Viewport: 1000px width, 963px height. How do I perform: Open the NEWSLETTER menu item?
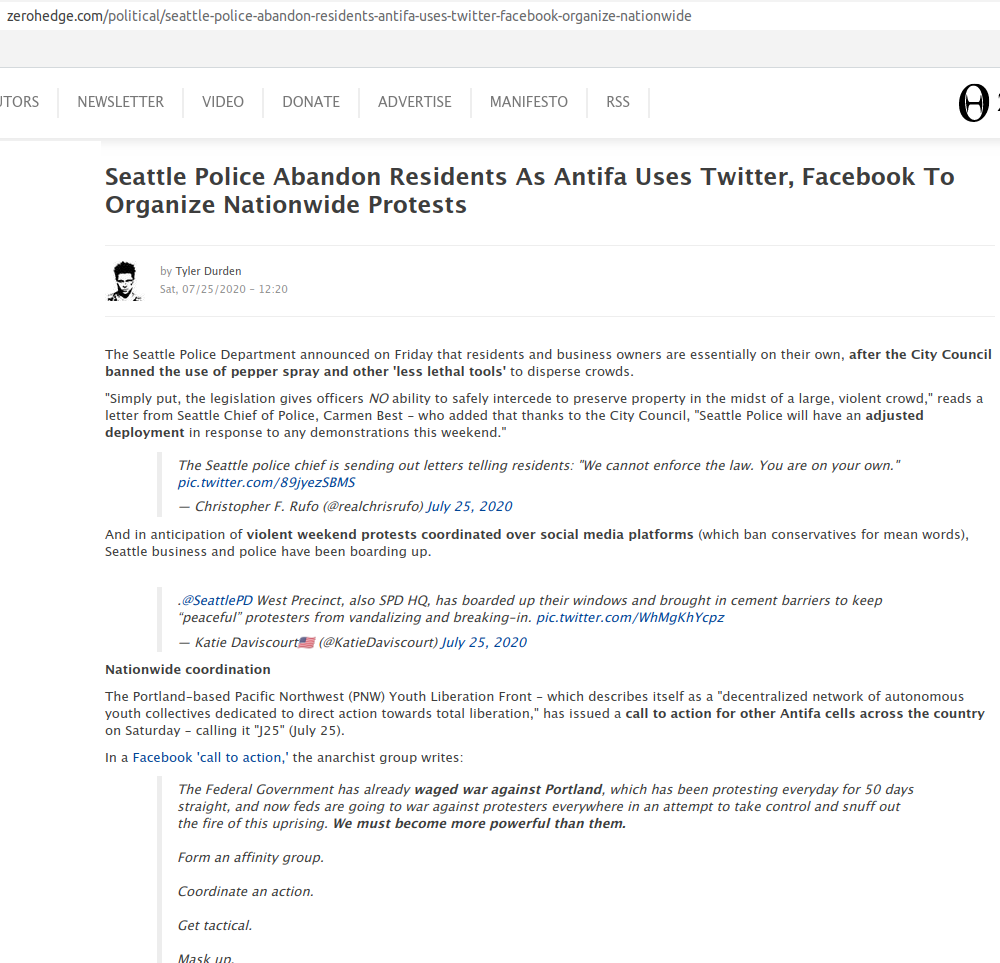(x=120, y=102)
